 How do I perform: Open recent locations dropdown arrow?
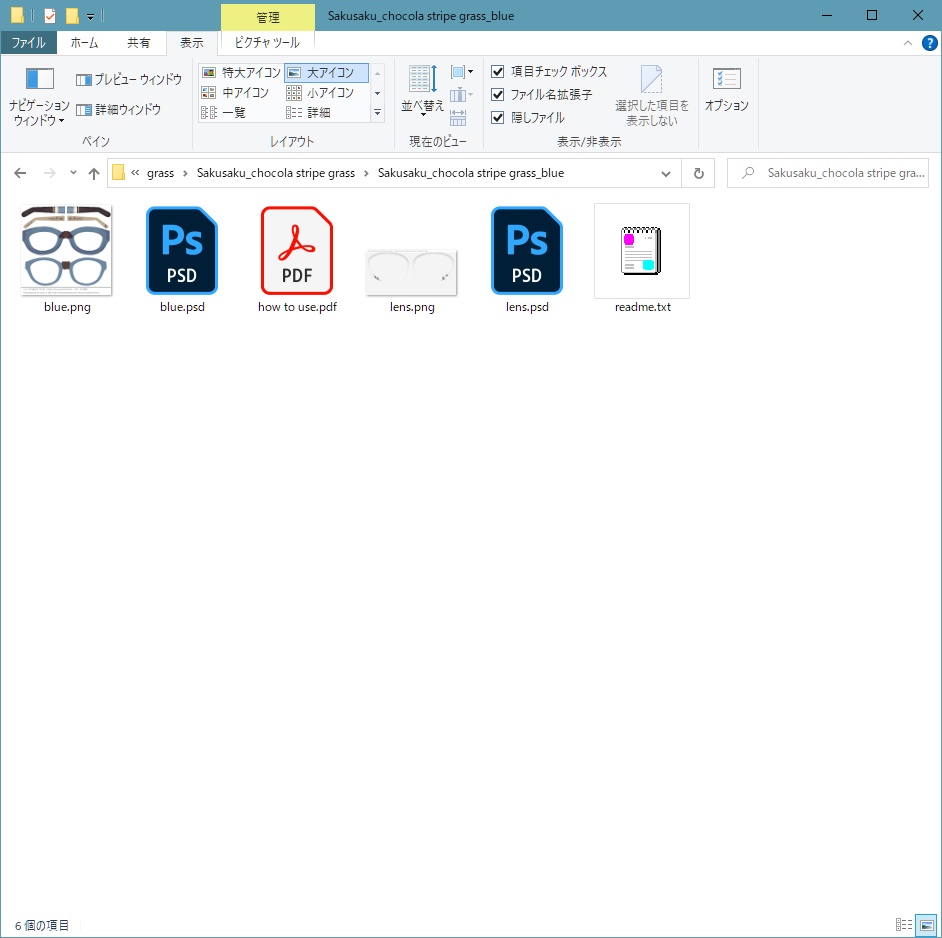click(73, 173)
